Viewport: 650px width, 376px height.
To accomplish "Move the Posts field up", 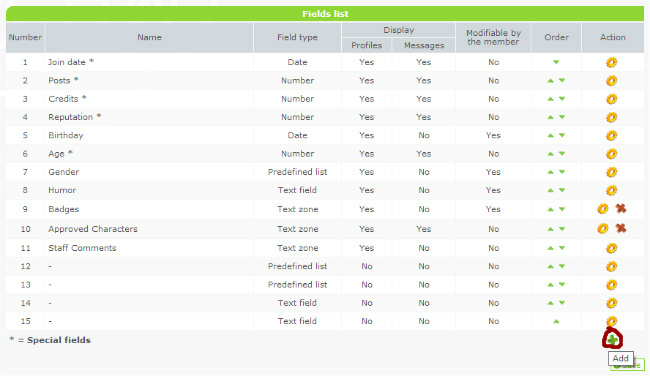I will tap(551, 80).
